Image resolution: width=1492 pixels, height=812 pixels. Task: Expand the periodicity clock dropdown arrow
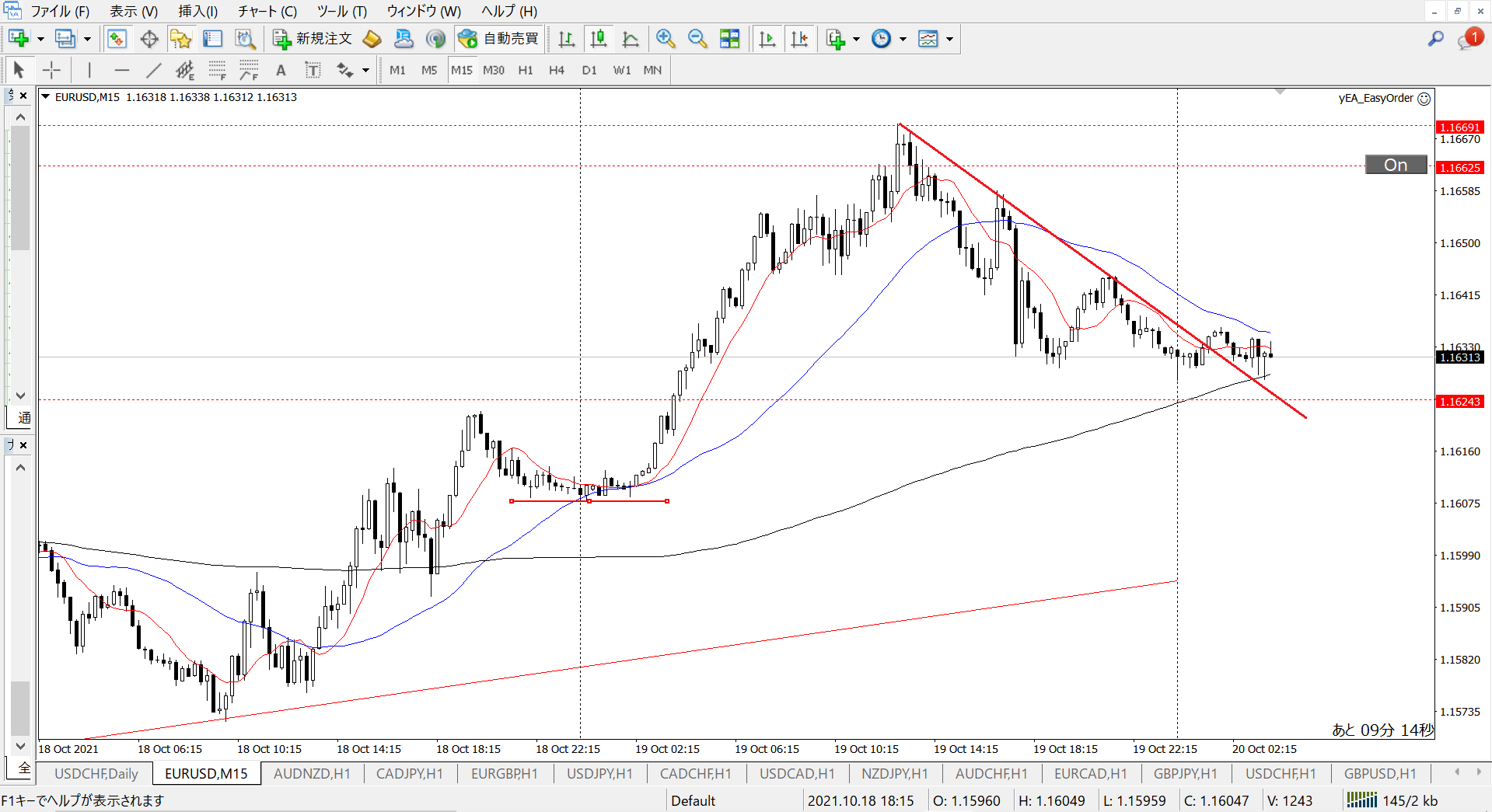(x=903, y=39)
